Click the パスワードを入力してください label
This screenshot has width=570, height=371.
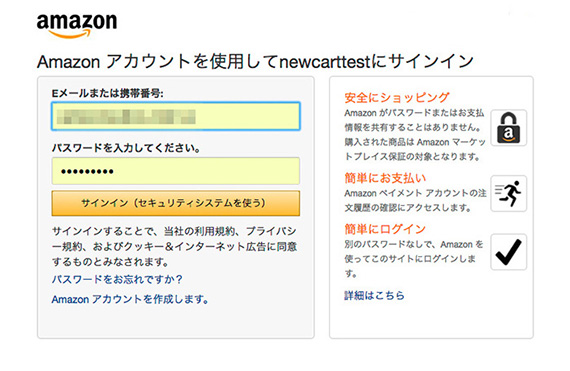(x=126, y=148)
